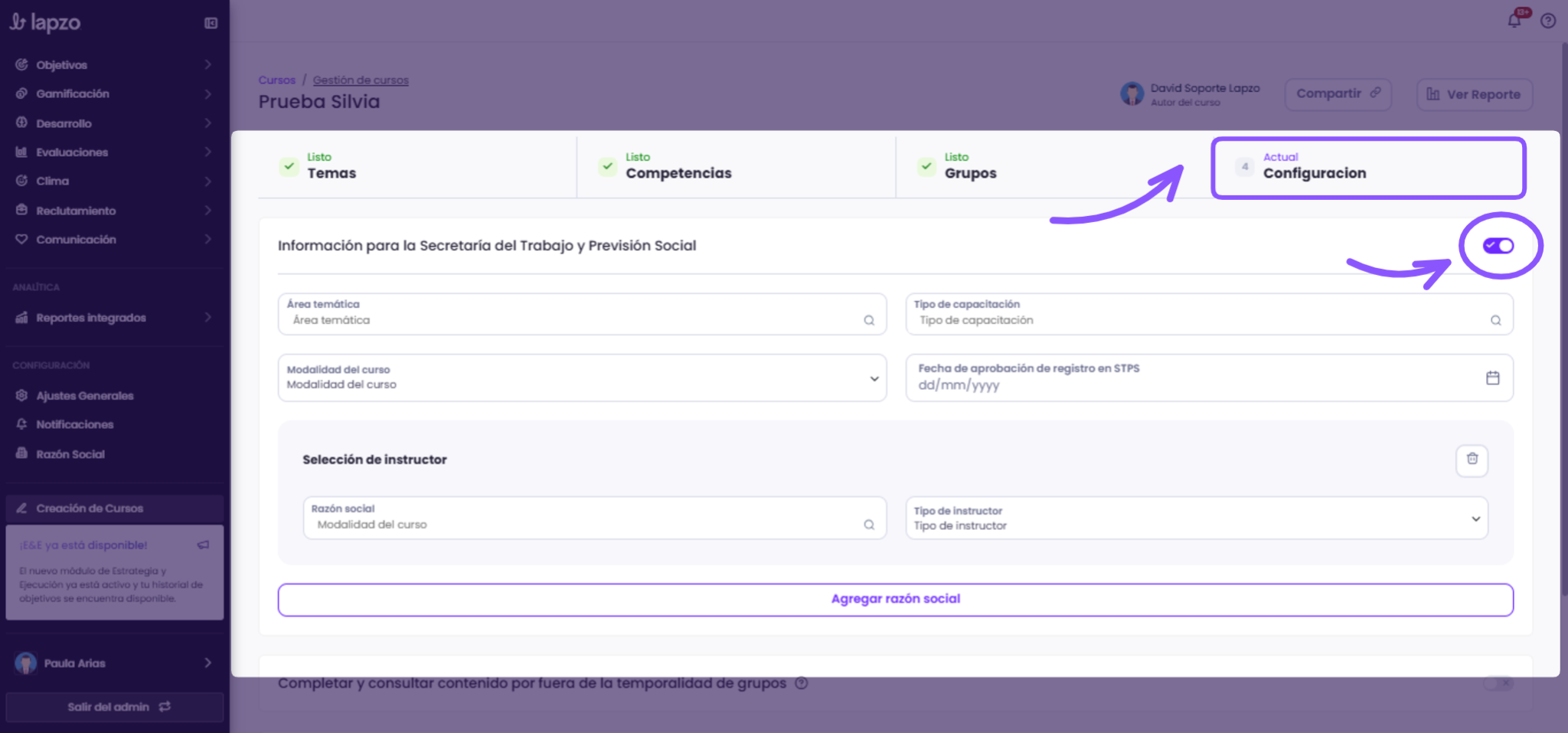
Task: Follow the Gestión de cursos breadcrumb link
Action: 361,80
